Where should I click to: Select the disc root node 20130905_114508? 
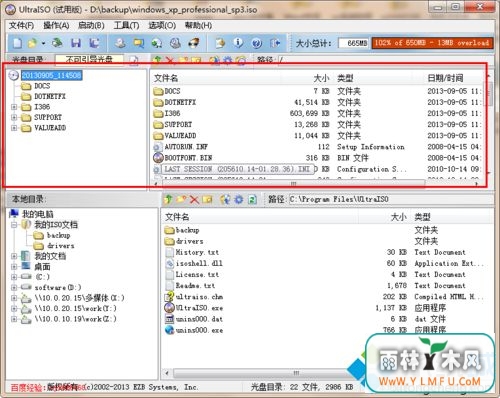[51, 75]
